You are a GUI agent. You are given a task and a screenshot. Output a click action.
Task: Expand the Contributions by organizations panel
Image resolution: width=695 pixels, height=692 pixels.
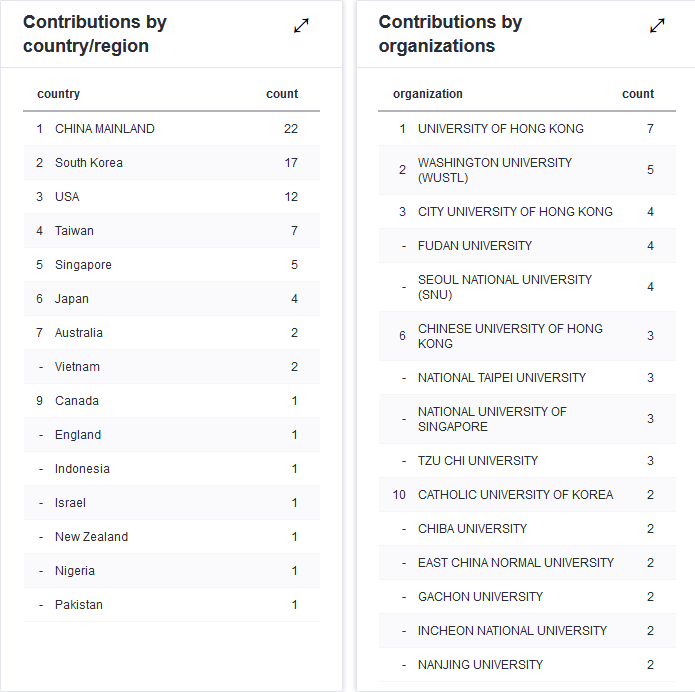657,26
